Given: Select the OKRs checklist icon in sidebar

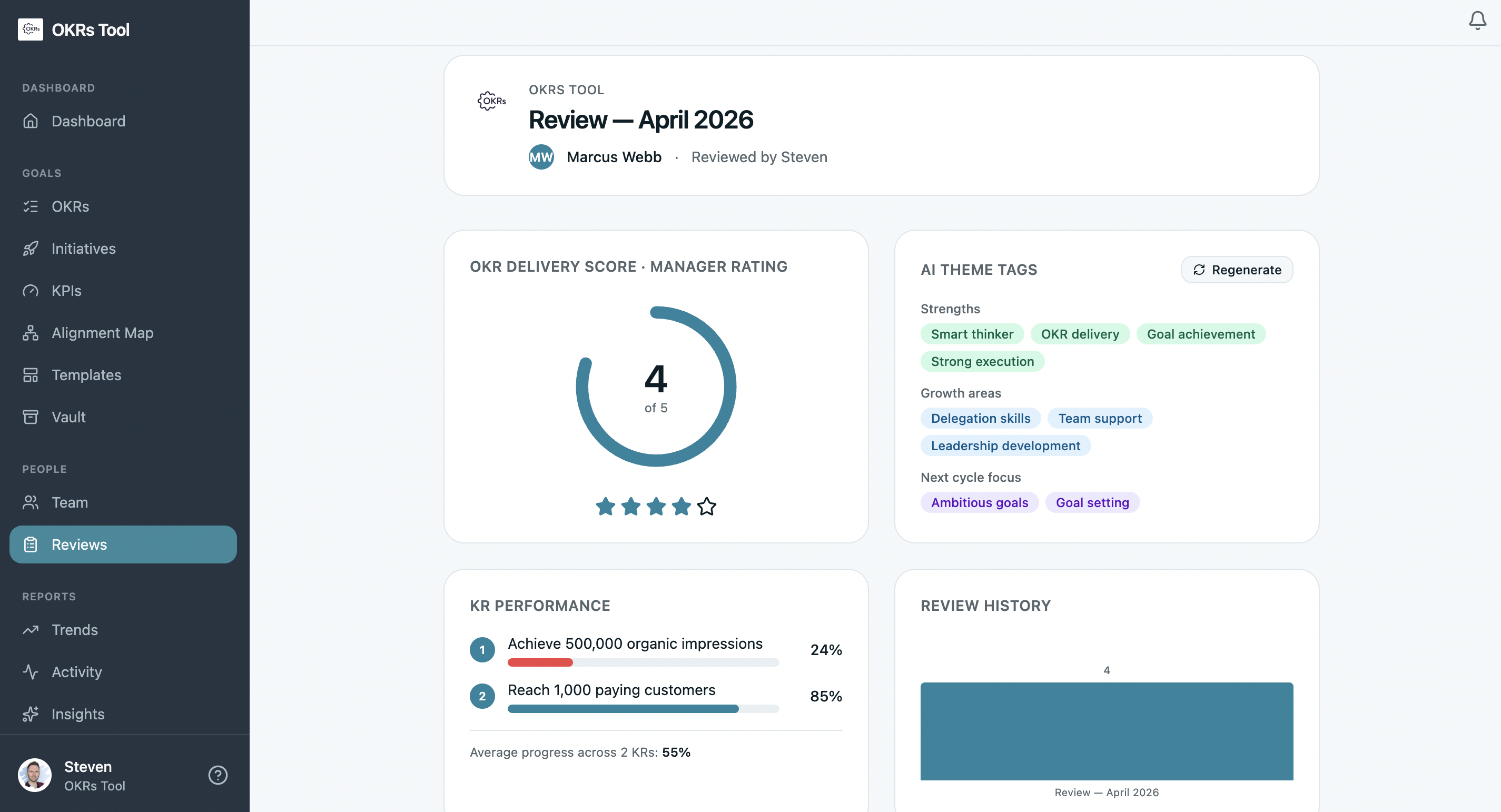Looking at the screenshot, I should pyautogui.click(x=31, y=206).
